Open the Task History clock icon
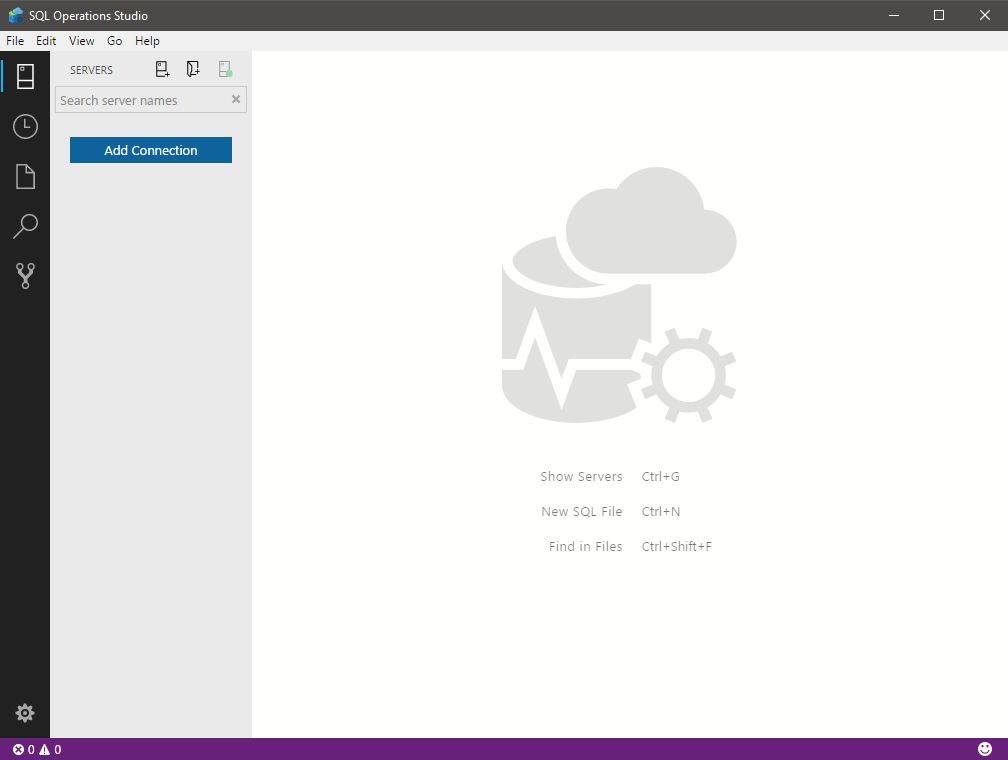Viewport: 1008px width, 760px height. (x=25, y=127)
